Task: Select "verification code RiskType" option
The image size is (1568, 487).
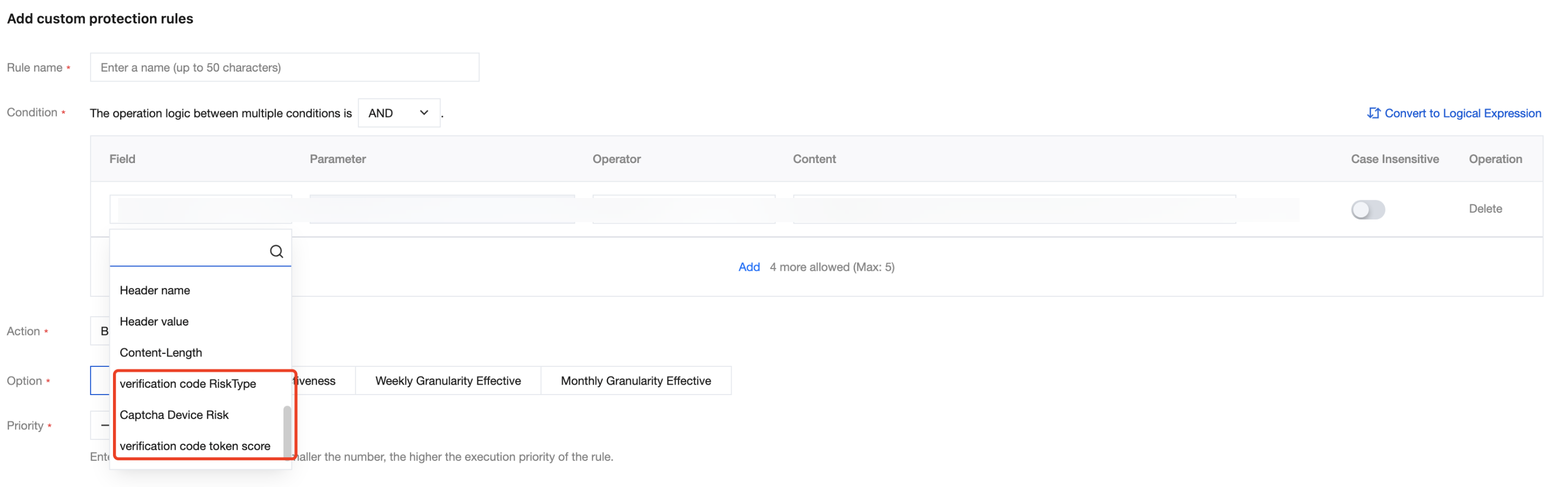Action: click(187, 384)
